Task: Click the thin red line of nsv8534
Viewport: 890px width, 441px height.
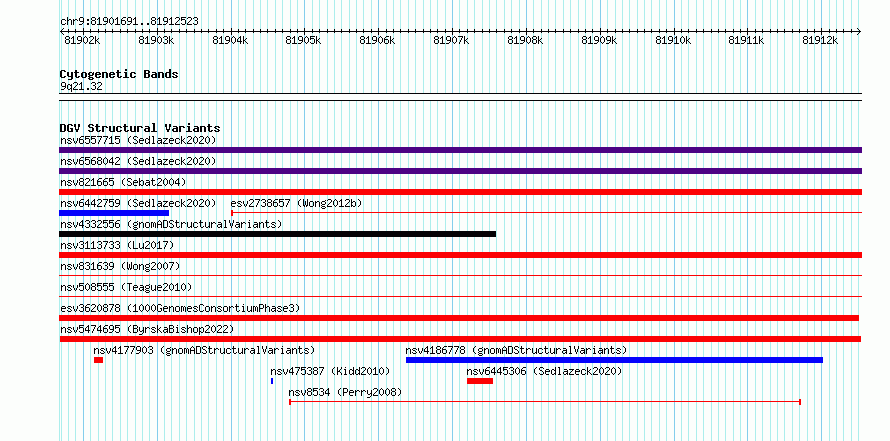Action: (545, 402)
